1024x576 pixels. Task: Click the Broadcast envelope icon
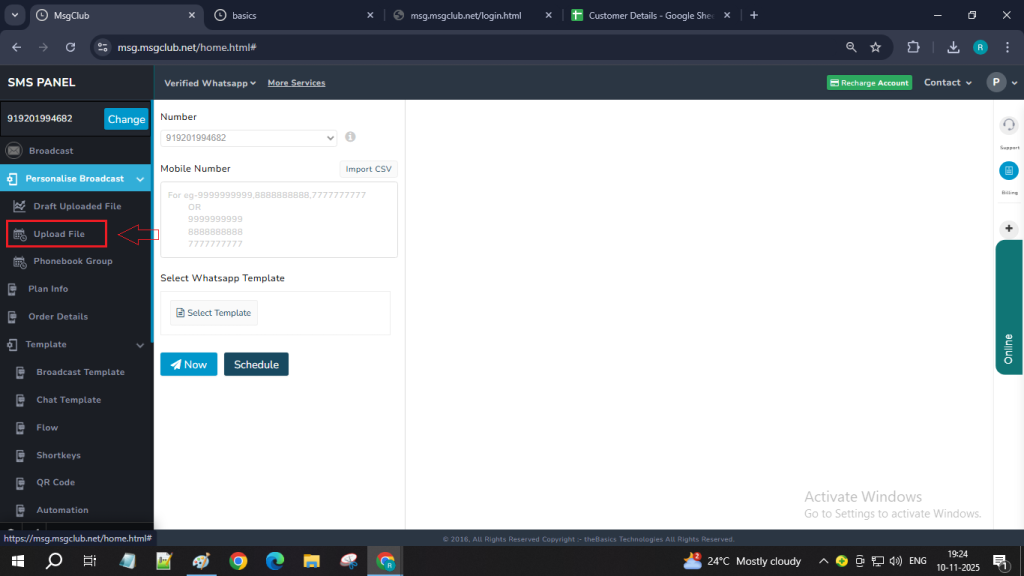14,150
